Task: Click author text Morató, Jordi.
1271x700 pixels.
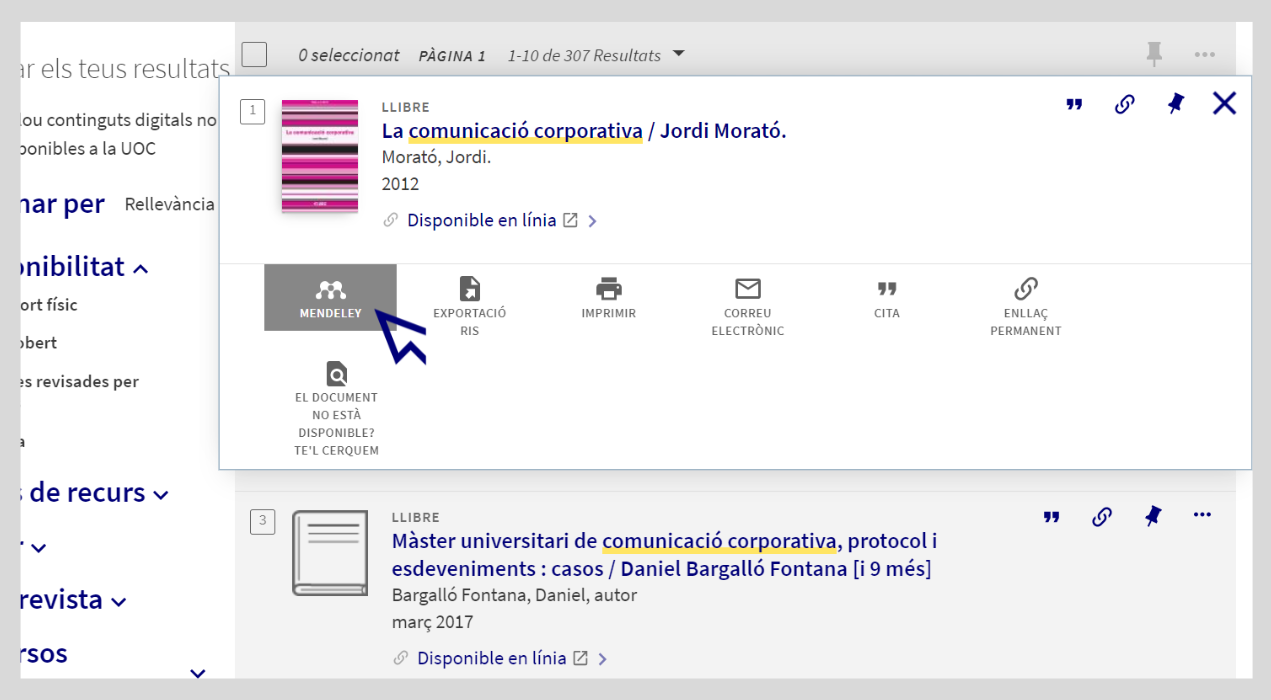Action: pos(436,158)
